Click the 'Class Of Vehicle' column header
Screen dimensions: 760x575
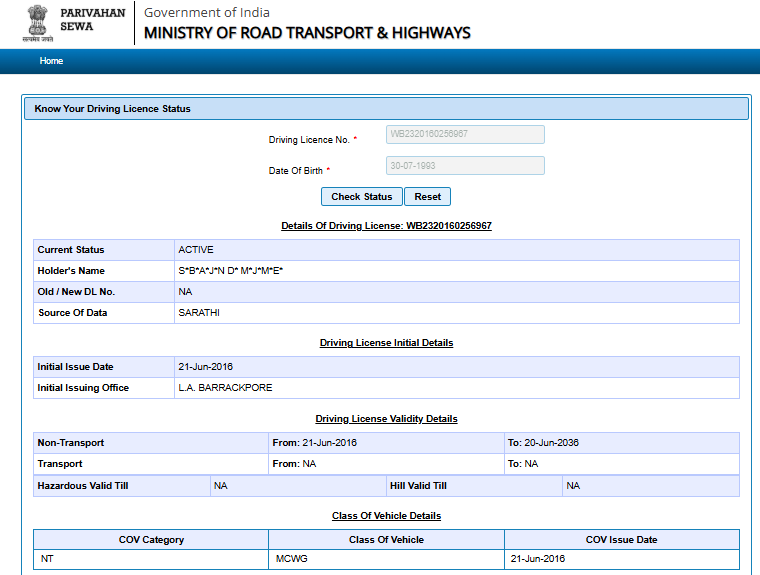coord(386,540)
